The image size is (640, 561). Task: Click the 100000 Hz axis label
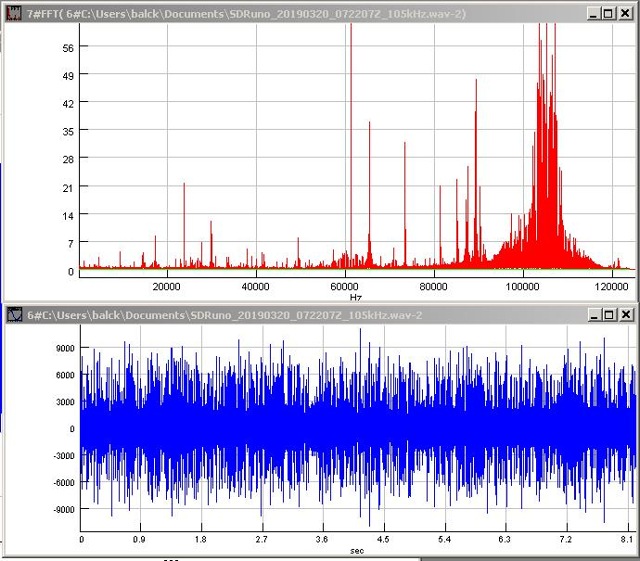coord(522,287)
